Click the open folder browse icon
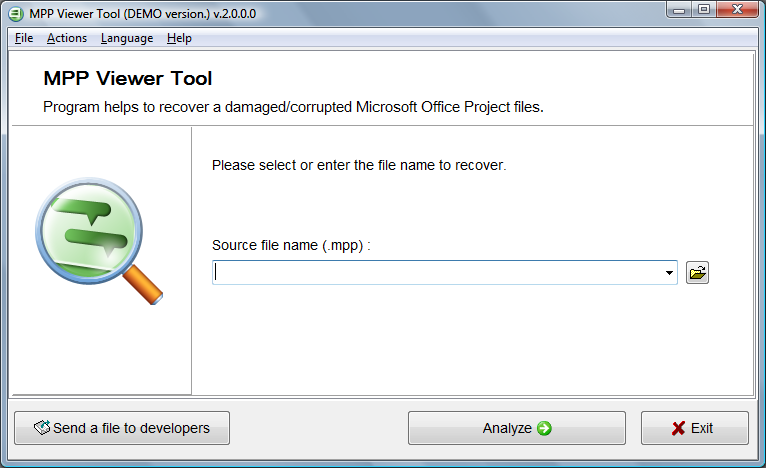The image size is (766, 468). coord(697,273)
